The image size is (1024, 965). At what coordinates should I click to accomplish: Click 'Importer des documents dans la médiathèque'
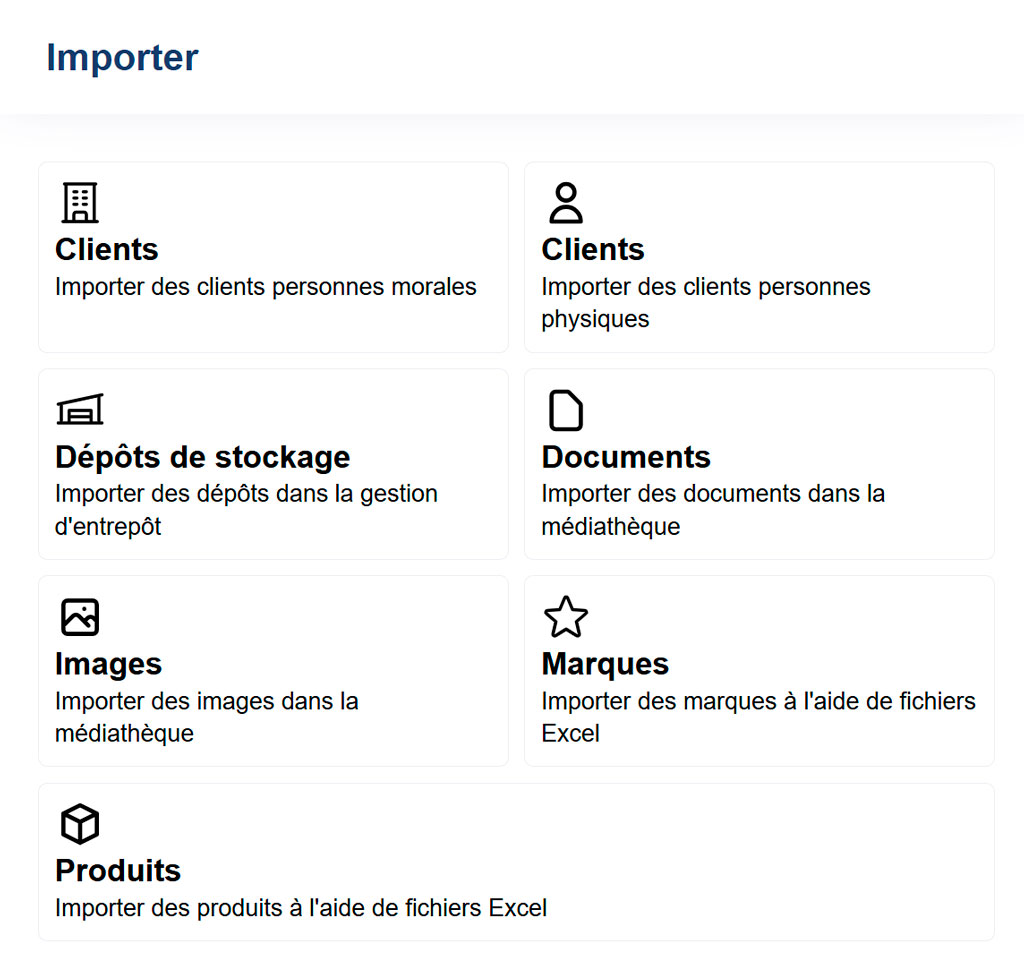(x=713, y=510)
